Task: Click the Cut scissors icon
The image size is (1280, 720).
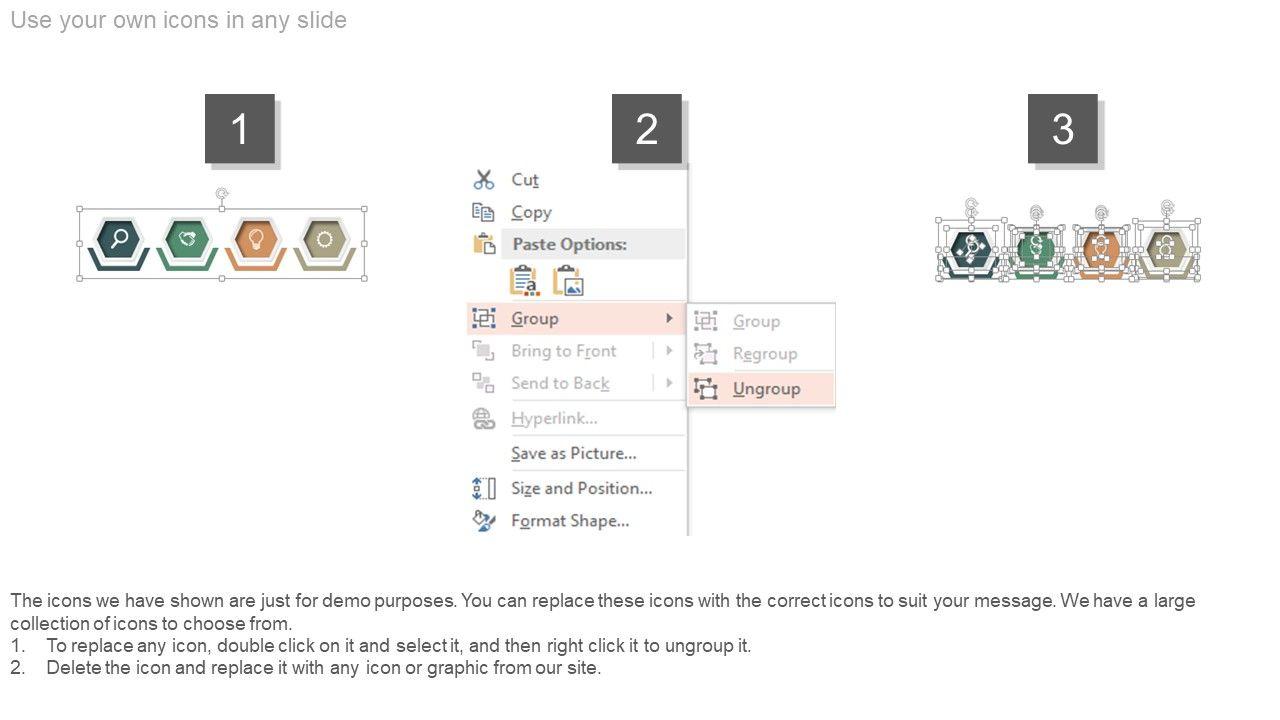Action: pos(484,180)
